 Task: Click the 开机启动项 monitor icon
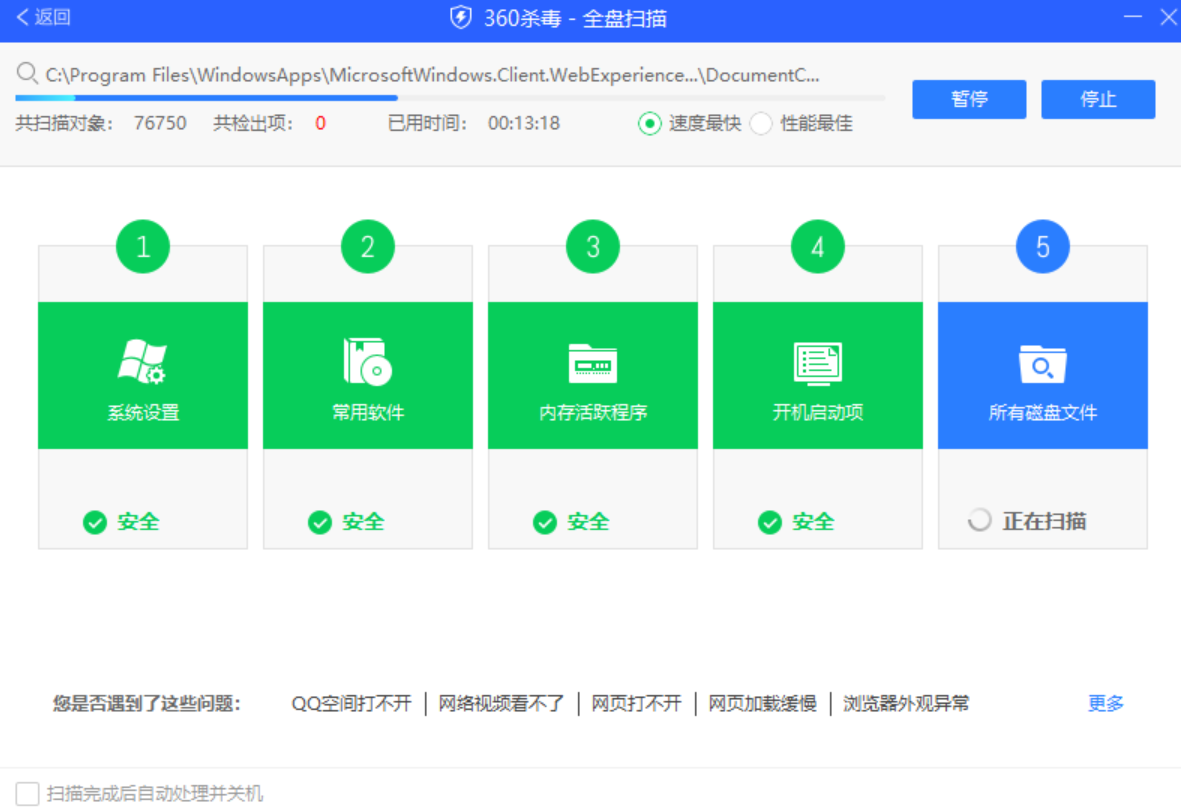pyautogui.click(x=817, y=364)
